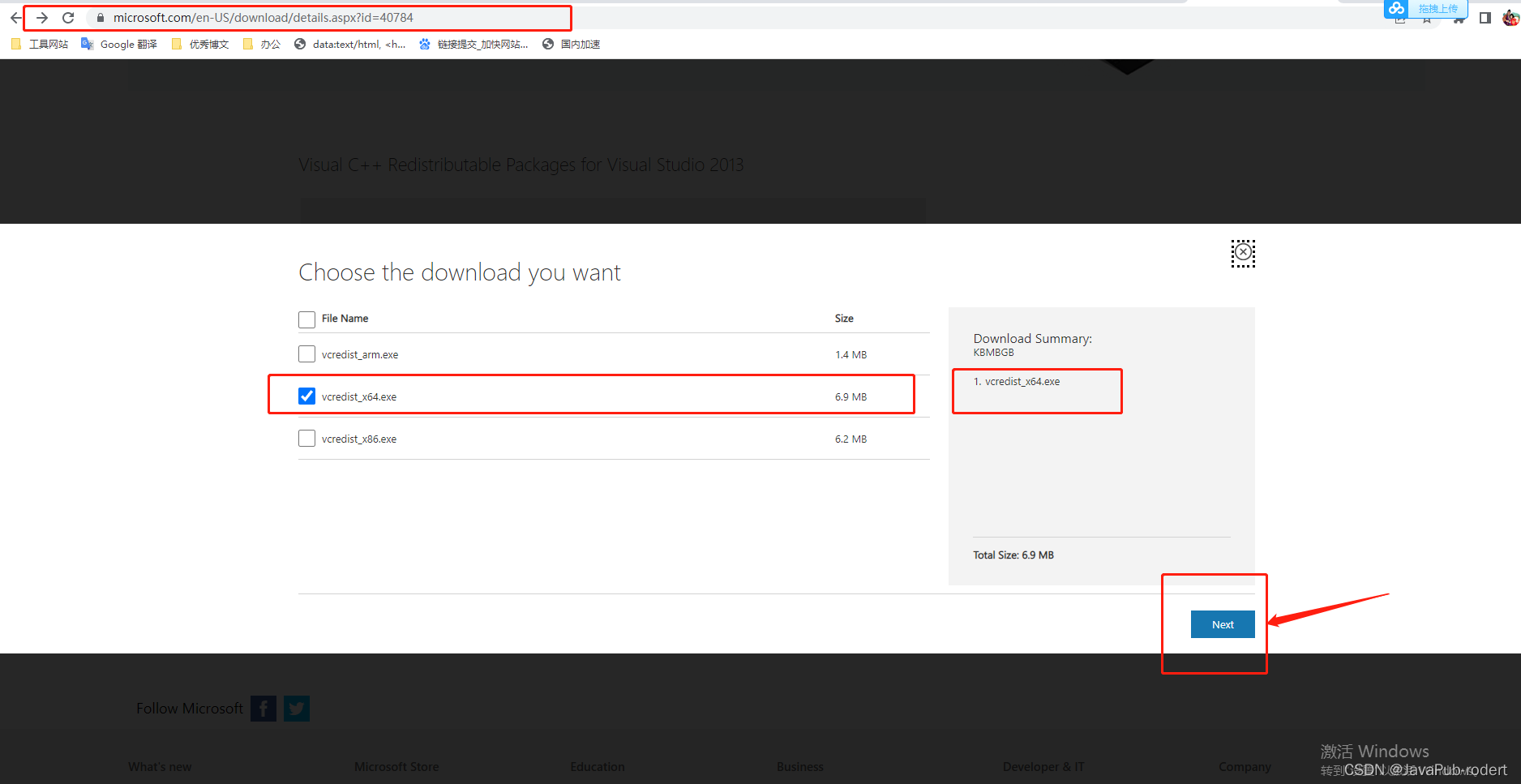Click the address bar URL field
The height and width of the screenshot is (784, 1521).
[x=324, y=17]
